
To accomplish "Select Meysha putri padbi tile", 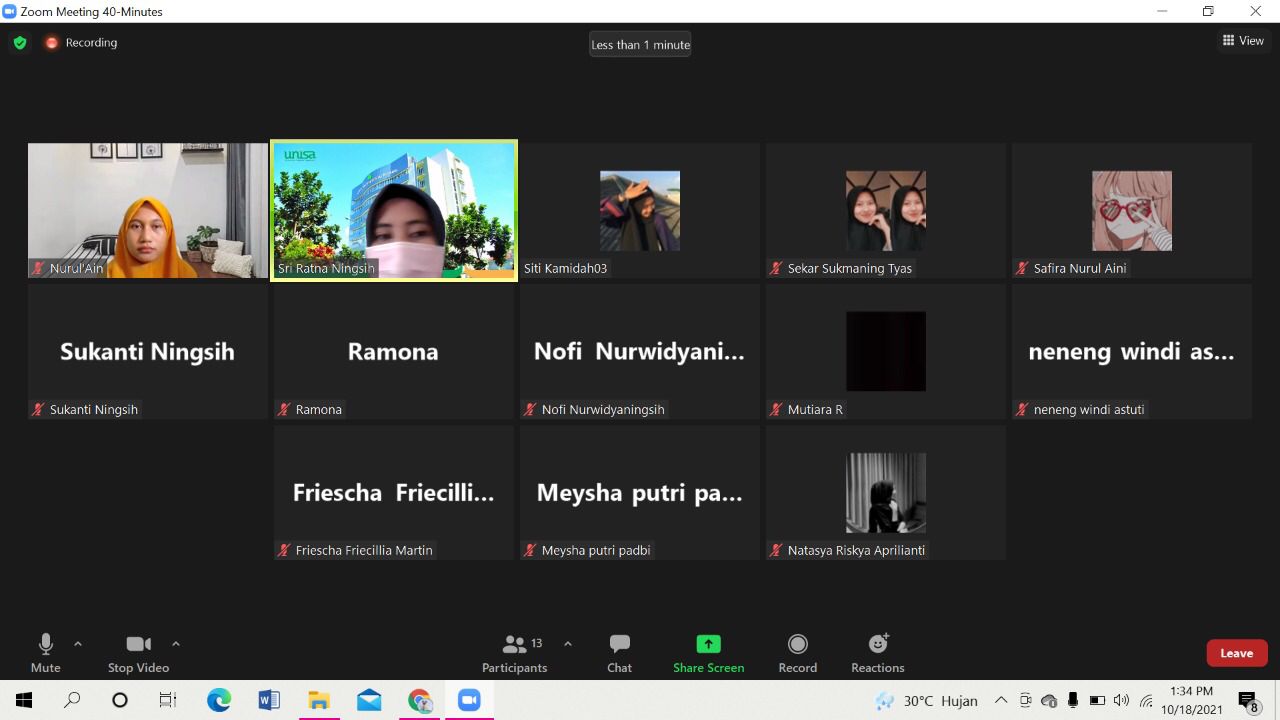I will point(640,493).
